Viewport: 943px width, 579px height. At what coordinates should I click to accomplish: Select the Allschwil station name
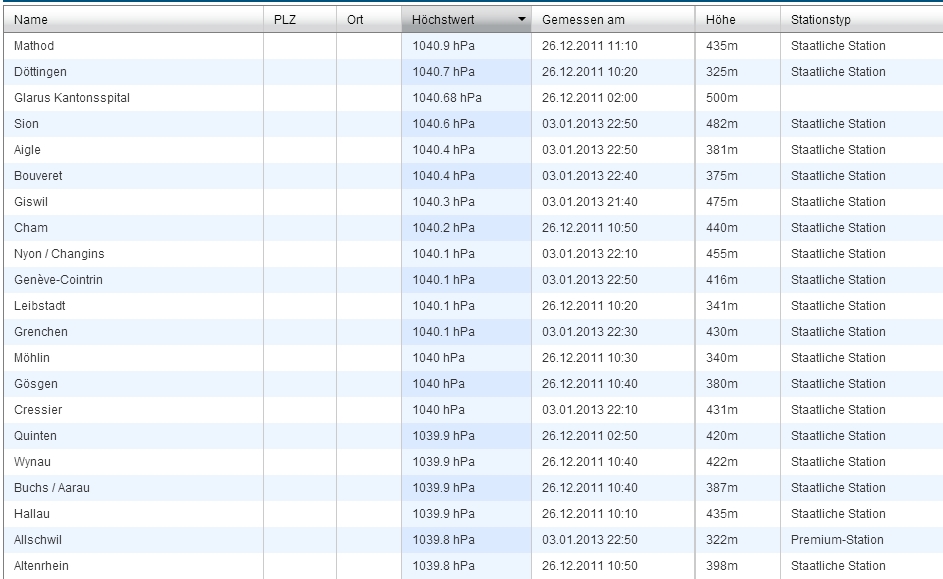(x=38, y=539)
